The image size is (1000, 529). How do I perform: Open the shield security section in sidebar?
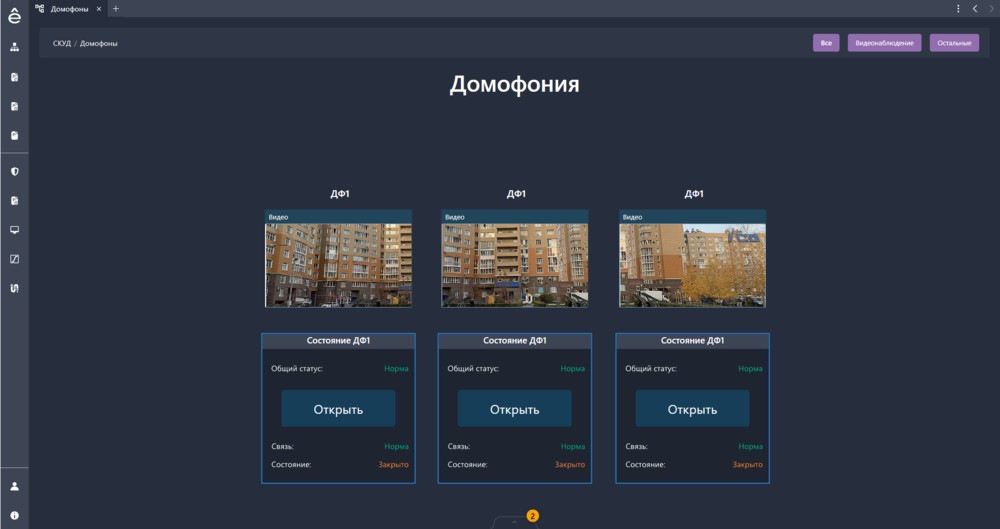[14, 171]
